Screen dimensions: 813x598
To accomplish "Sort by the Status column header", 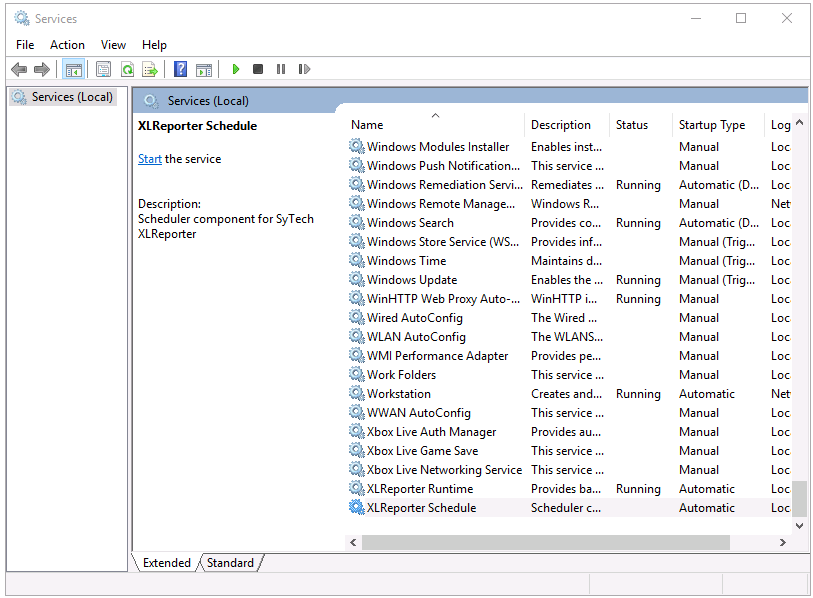I will (x=640, y=125).
